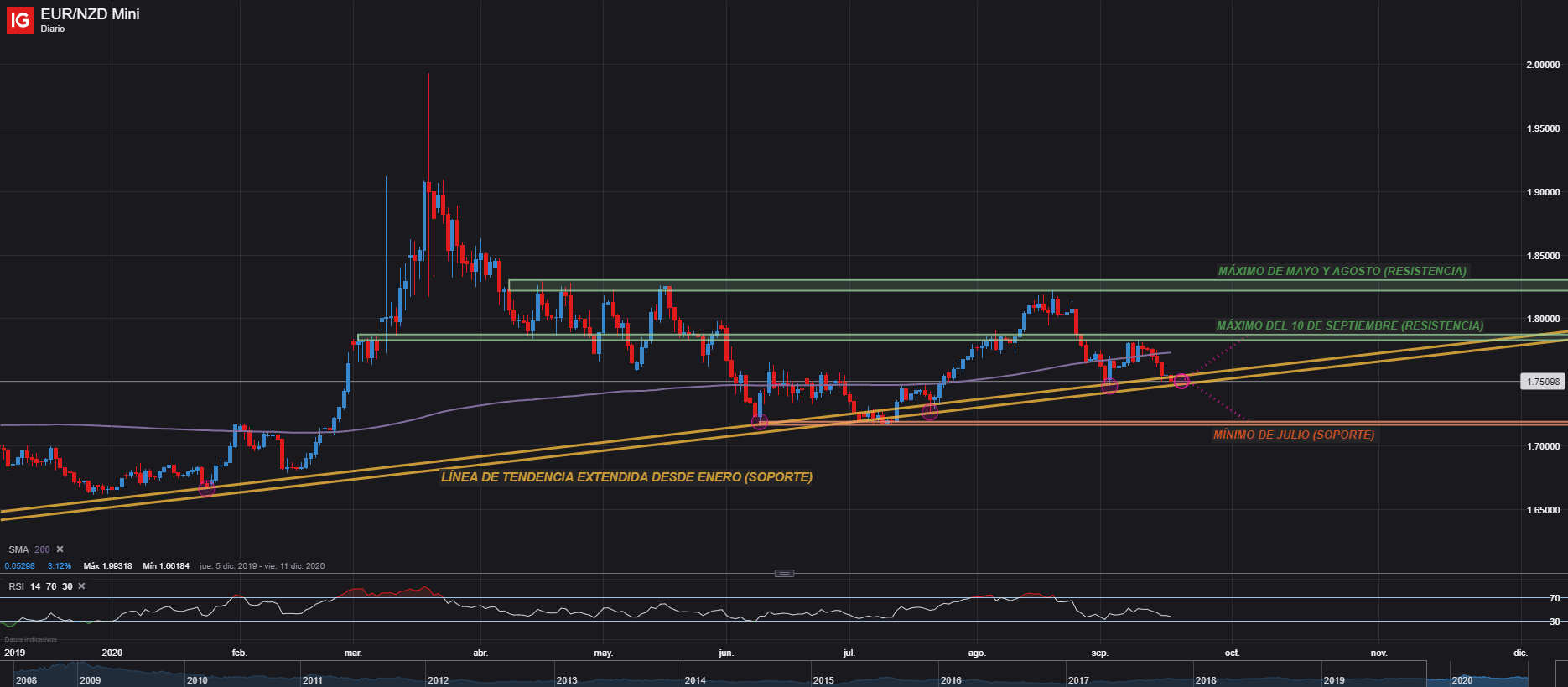The height and width of the screenshot is (687, 1568).
Task: Click the lower green resistance zone rectangle
Action: tap(963, 337)
